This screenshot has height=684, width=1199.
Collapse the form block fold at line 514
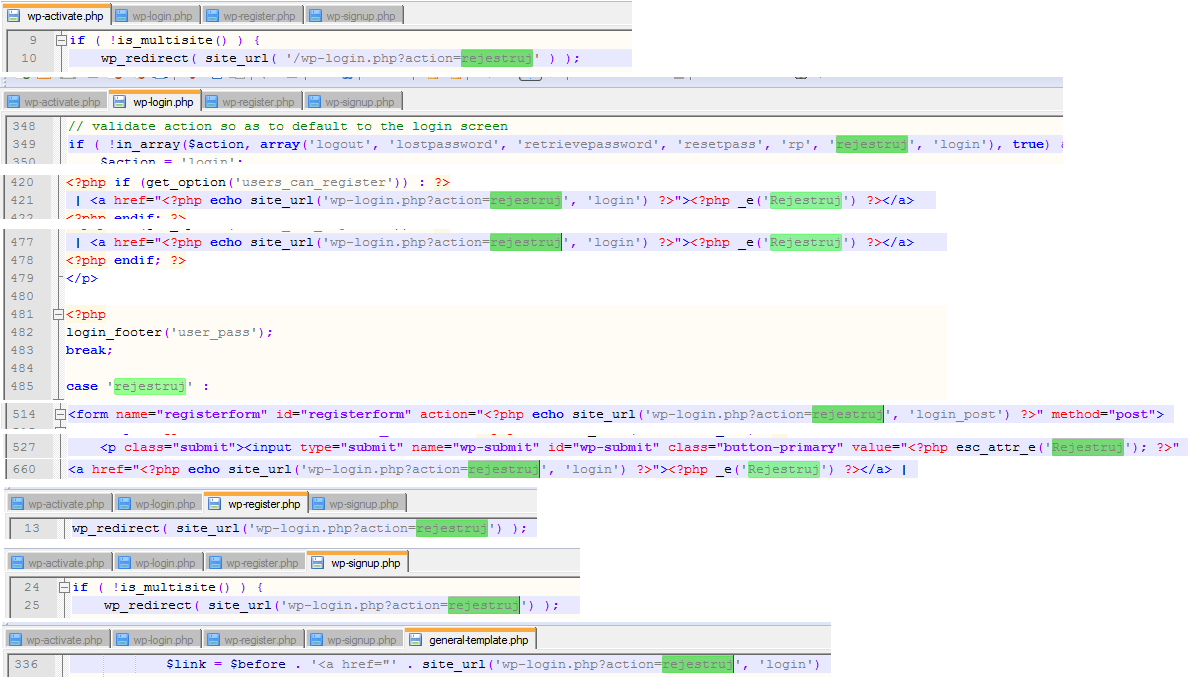pyautogui.click(x=60, y=414)
